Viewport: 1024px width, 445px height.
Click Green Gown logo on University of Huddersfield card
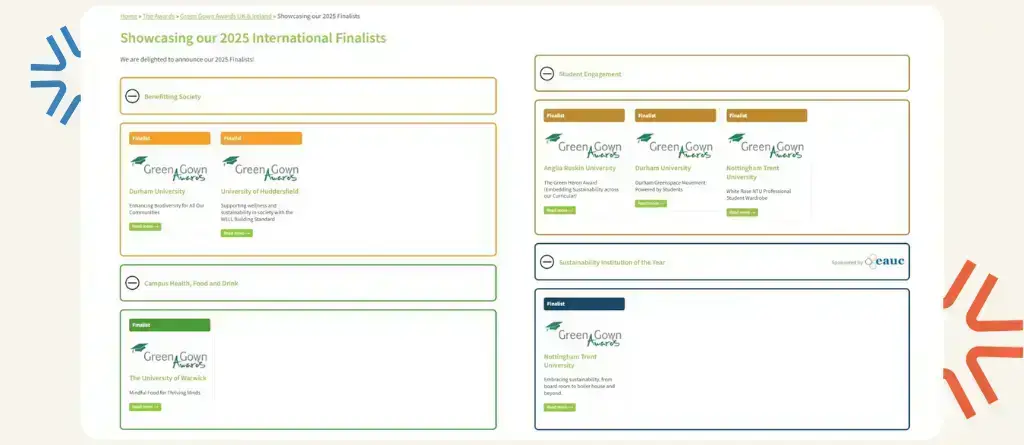tap(260, 169)
